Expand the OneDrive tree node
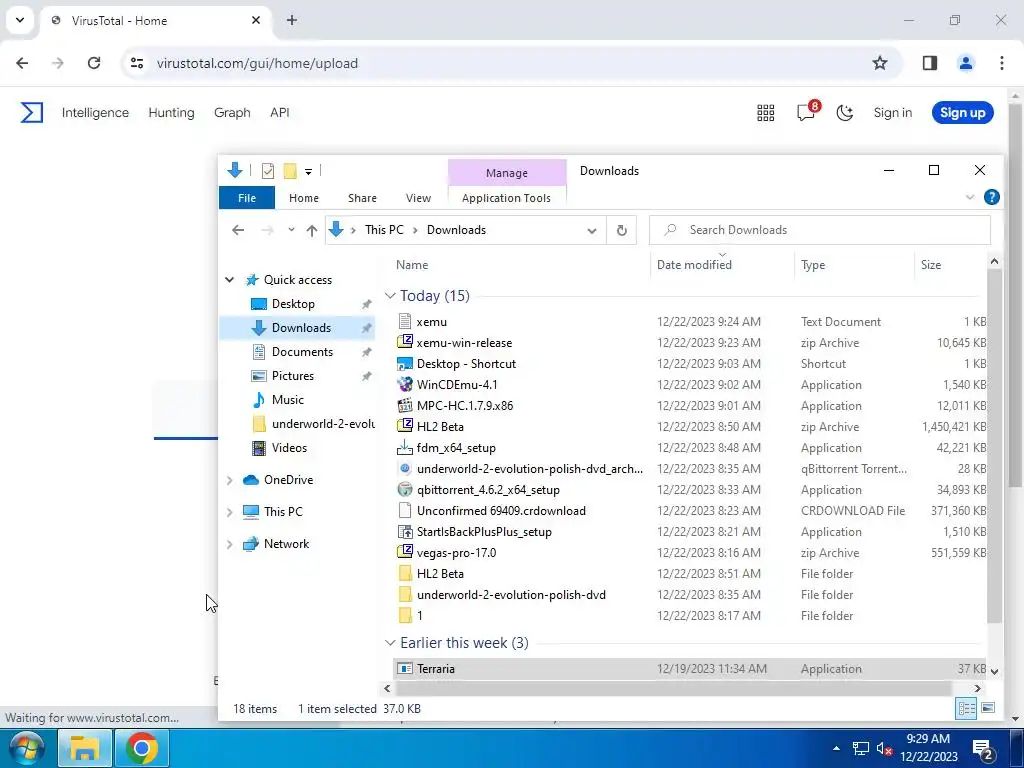The image size is (1024, 768). [229, 480]
